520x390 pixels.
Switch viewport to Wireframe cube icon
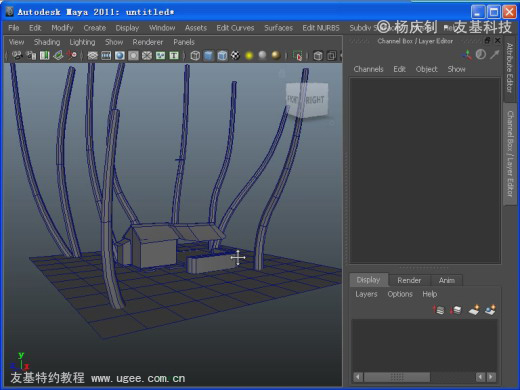click(195, 55)
